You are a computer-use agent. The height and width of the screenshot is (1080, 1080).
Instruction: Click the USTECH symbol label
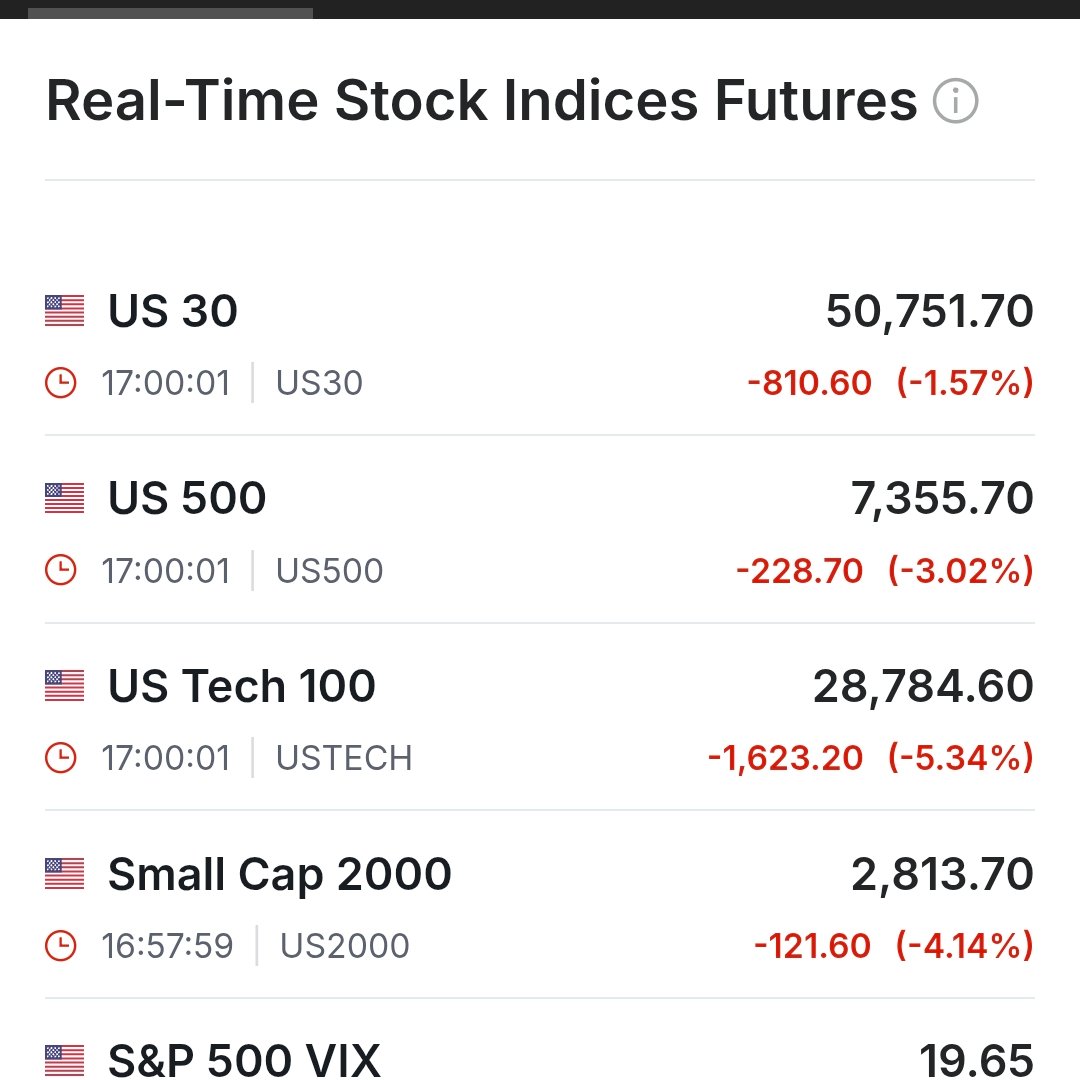pos(344,758)
